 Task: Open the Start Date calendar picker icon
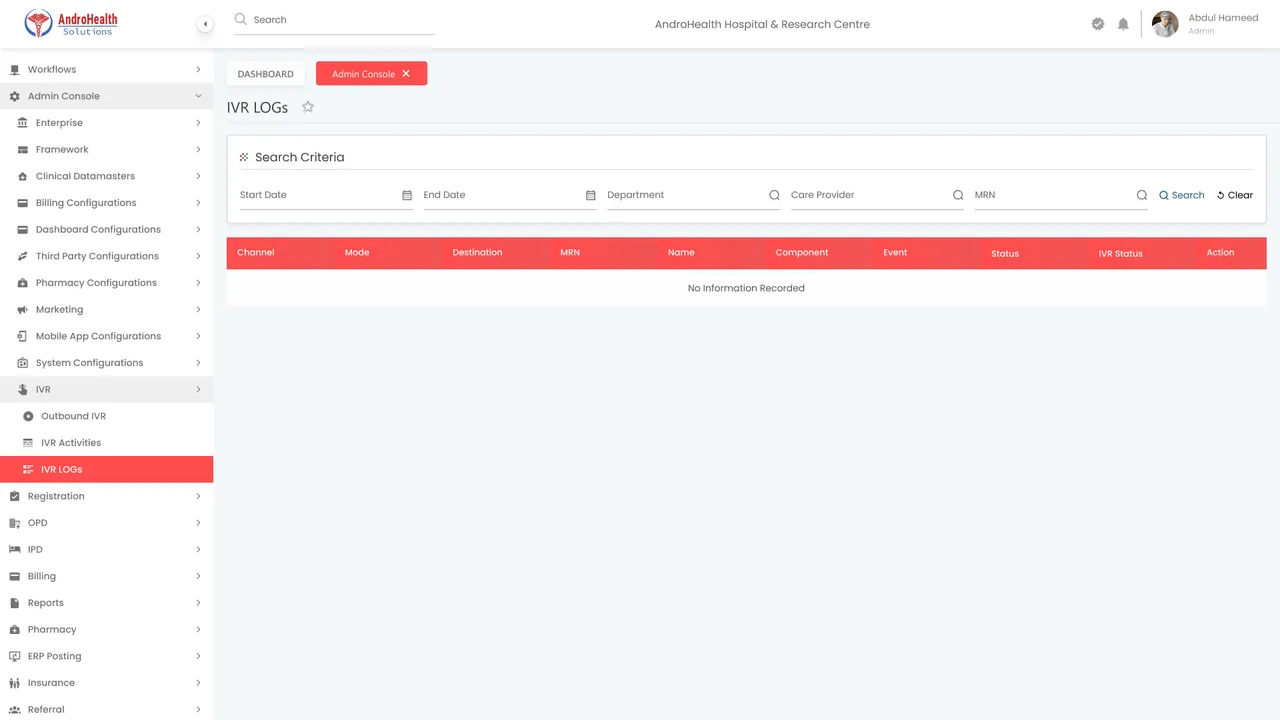coord(407,195)
